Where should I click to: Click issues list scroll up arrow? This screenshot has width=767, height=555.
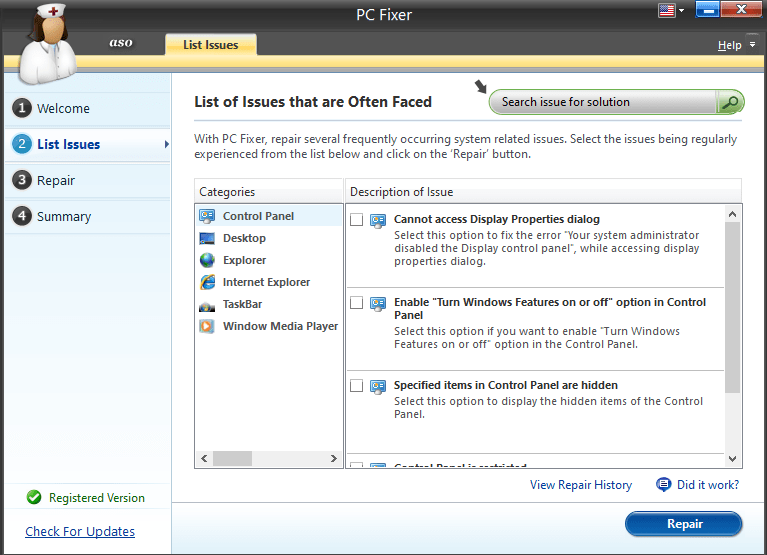(x=732, y=214)
